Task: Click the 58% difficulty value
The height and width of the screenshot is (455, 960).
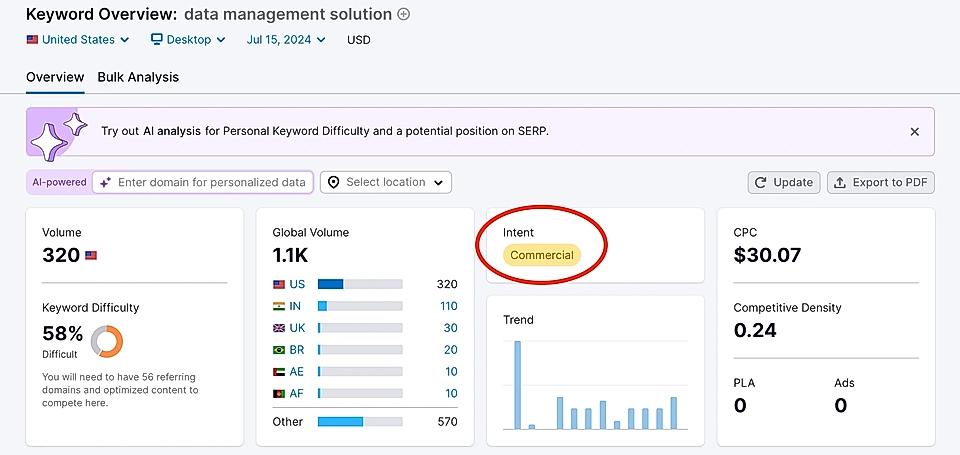Action: [x=62, y=334]
